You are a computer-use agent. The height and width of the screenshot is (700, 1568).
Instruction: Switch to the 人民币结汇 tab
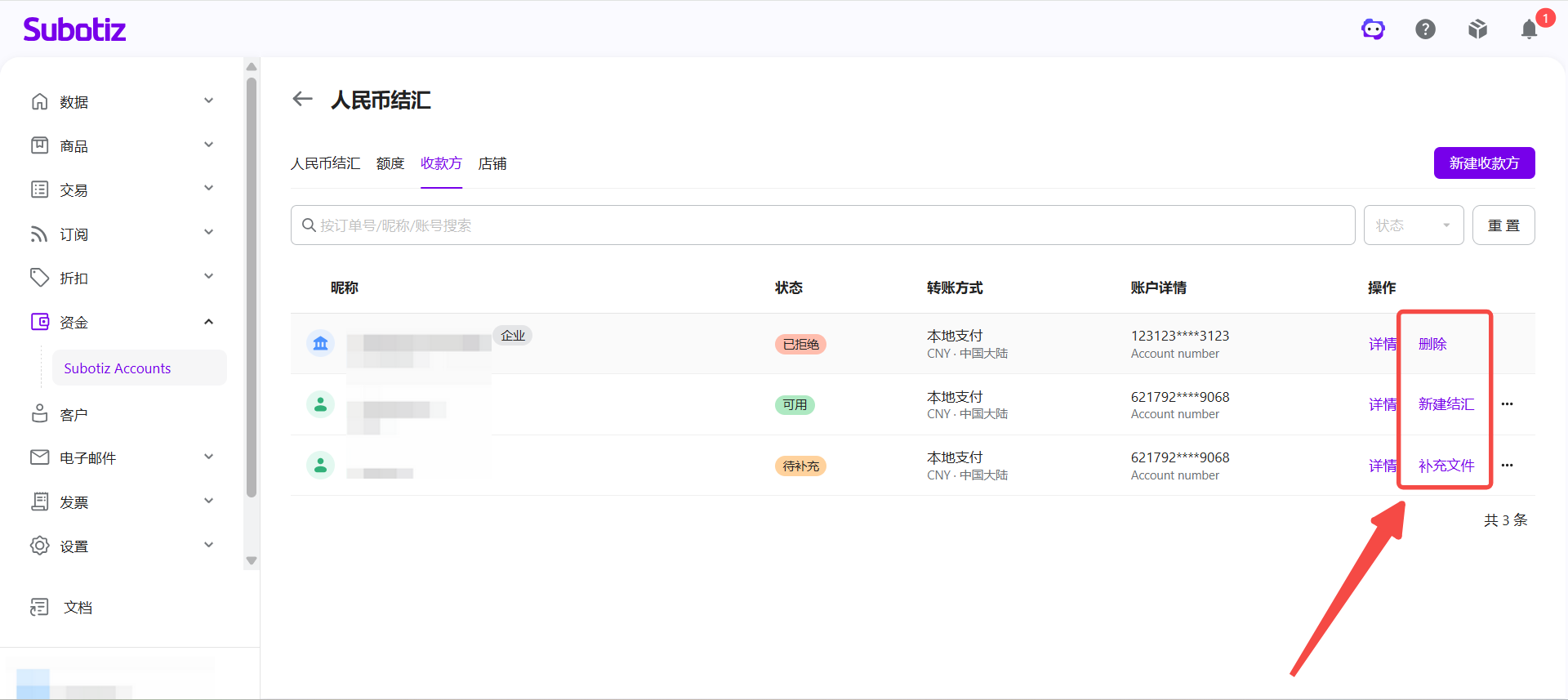(325, 163)
